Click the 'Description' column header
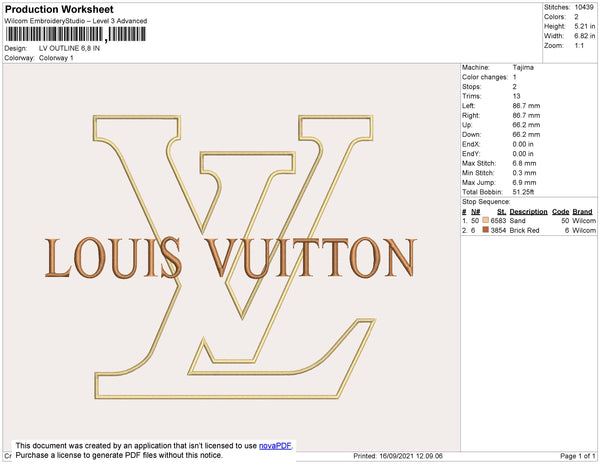 (528, 212)
